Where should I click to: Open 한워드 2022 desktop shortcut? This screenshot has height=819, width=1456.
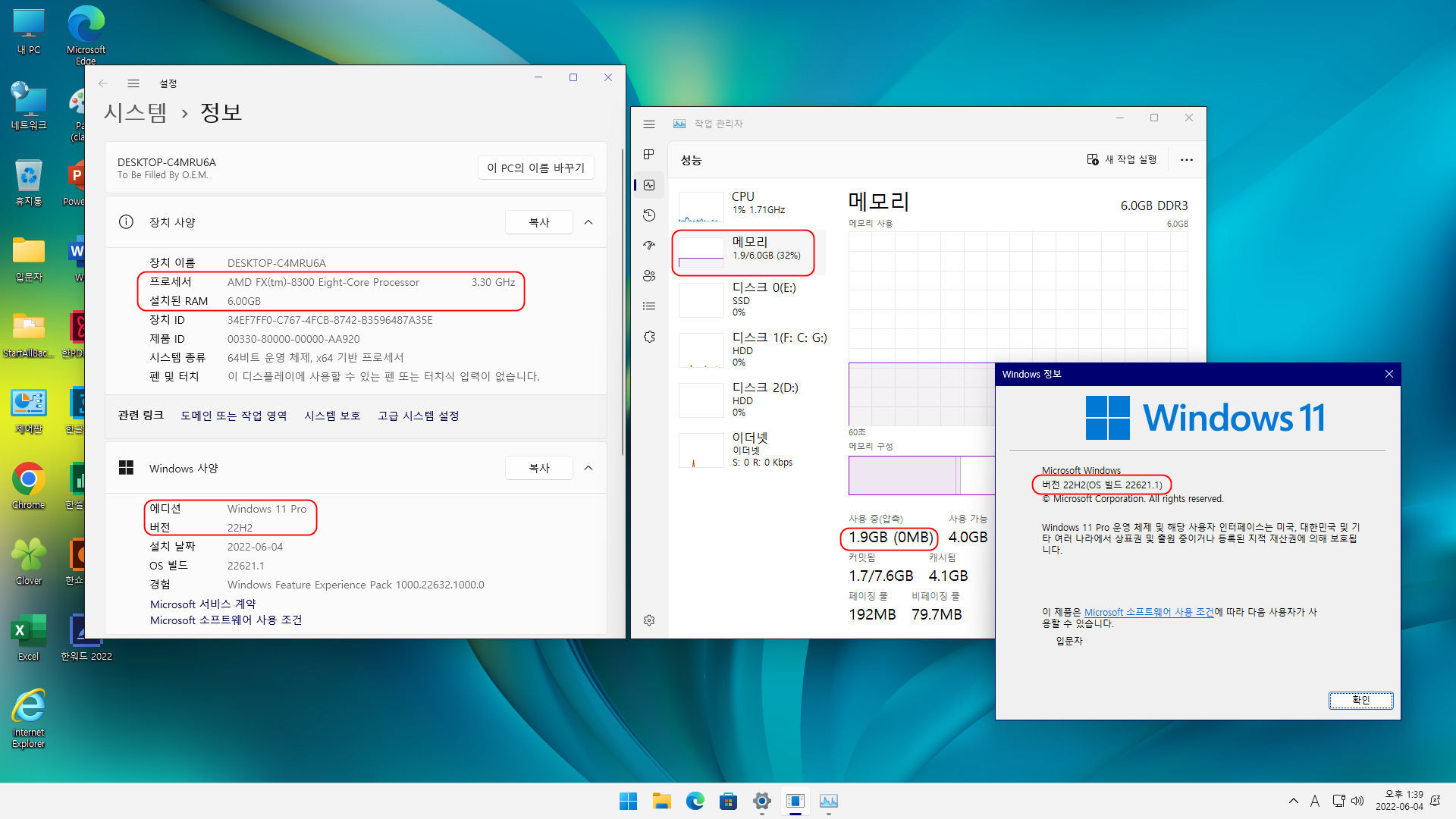tap(86, 638)
